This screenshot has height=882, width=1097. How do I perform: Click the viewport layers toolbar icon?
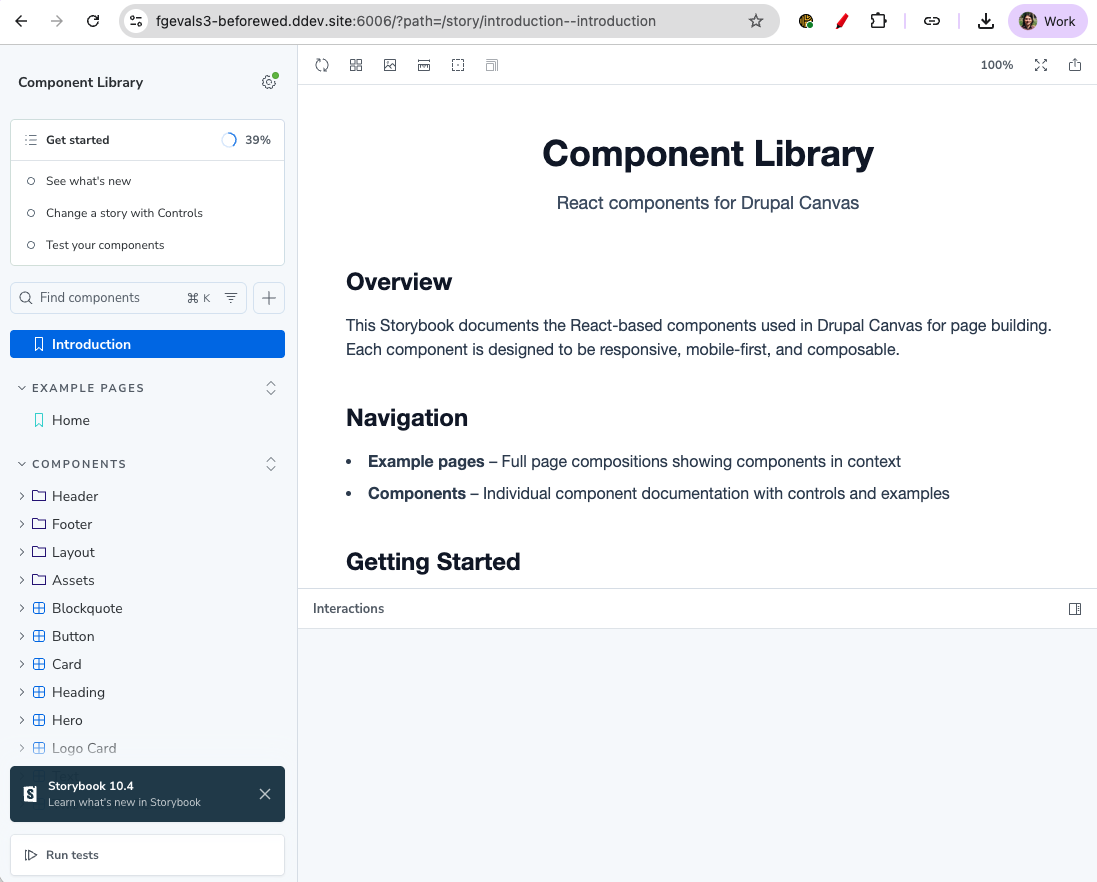(x=492, y=65)
